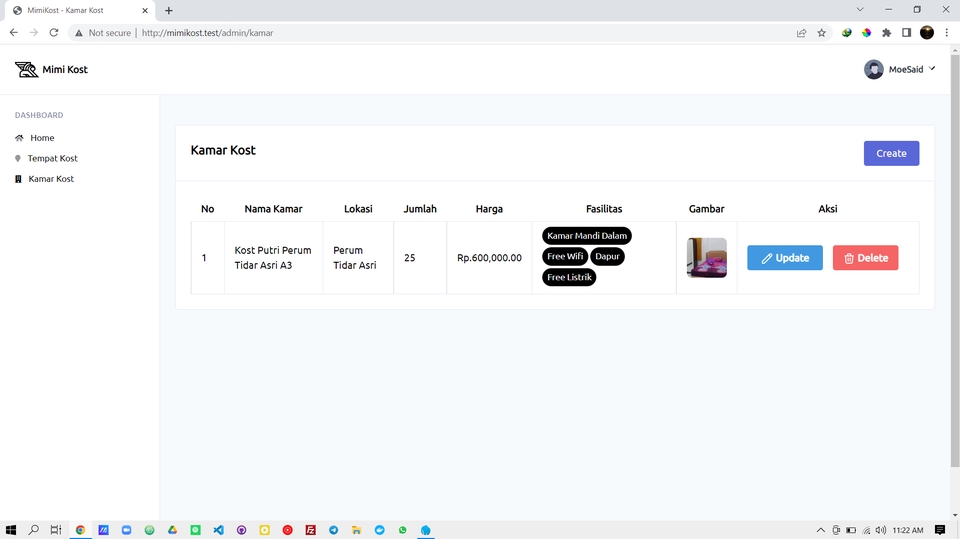Open the notification center icon

pyautogui.click(x=940, y=530)
